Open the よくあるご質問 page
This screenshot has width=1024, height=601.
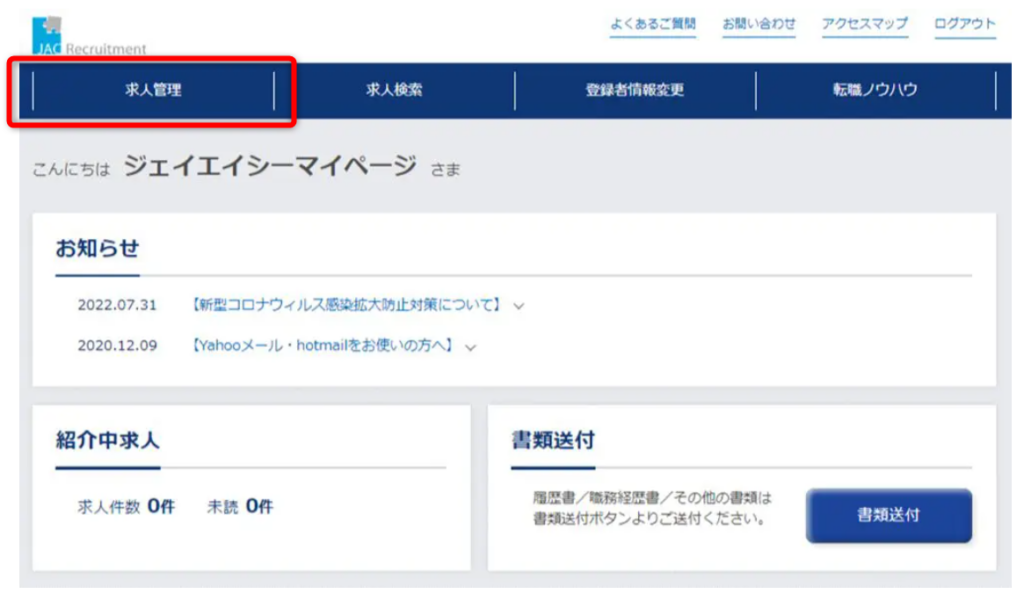coord(654,26)
